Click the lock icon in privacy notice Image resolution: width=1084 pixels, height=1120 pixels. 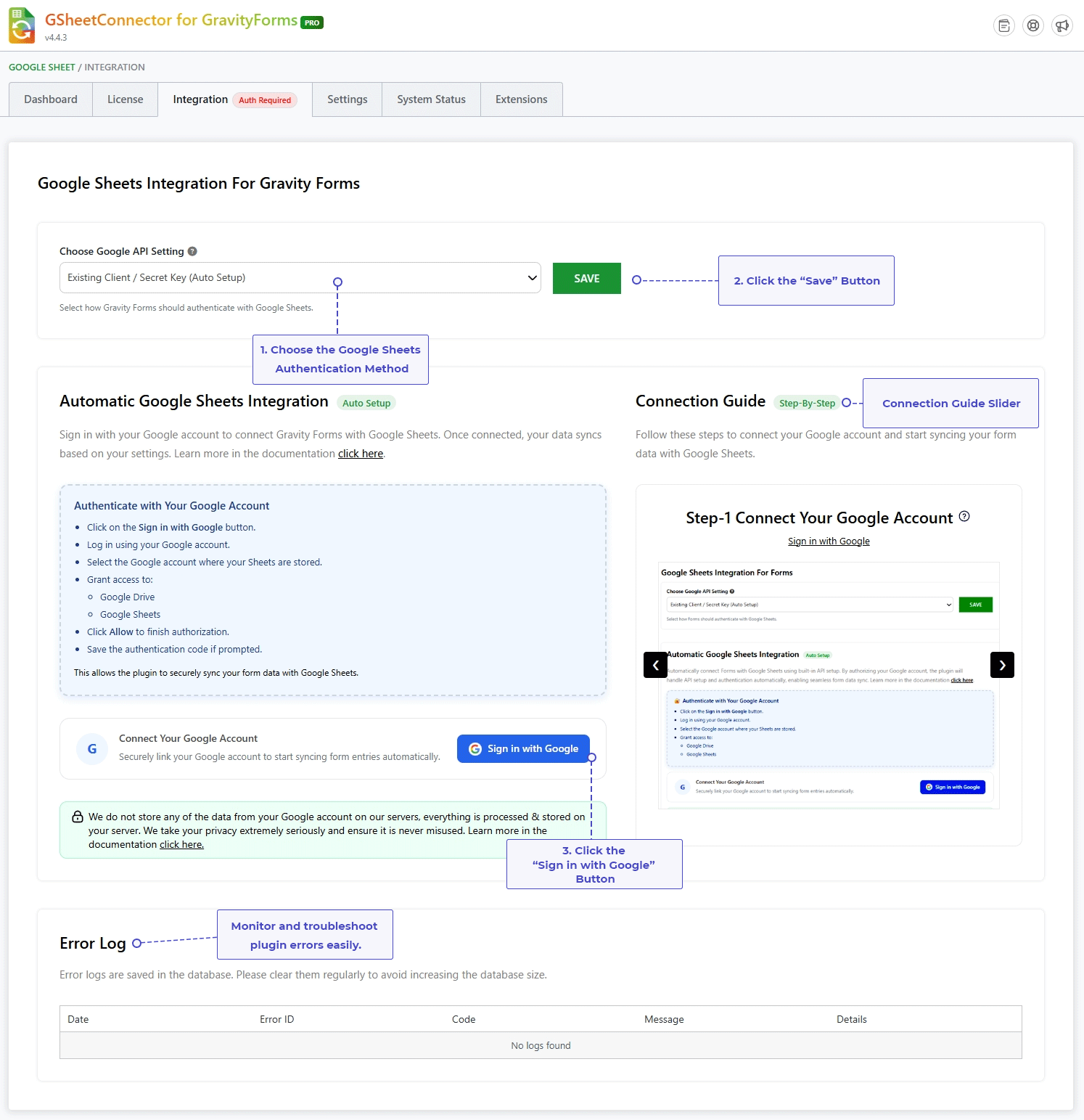click(78, 817)
